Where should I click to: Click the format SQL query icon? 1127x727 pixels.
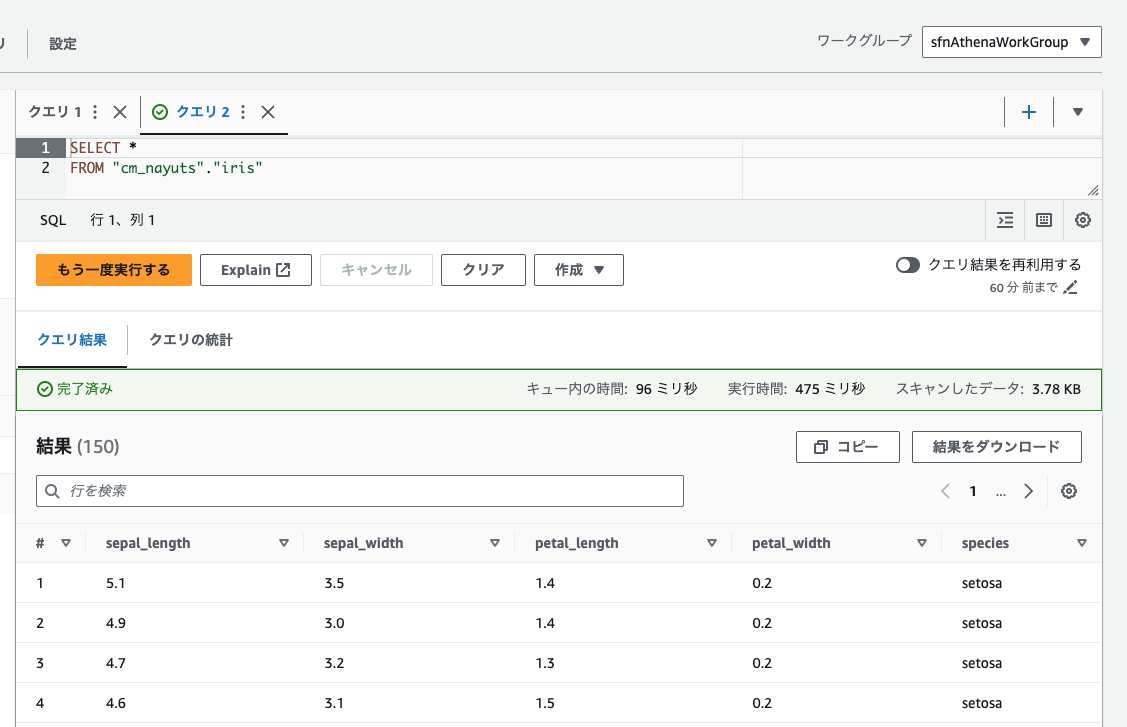(x=1005, y=219)
